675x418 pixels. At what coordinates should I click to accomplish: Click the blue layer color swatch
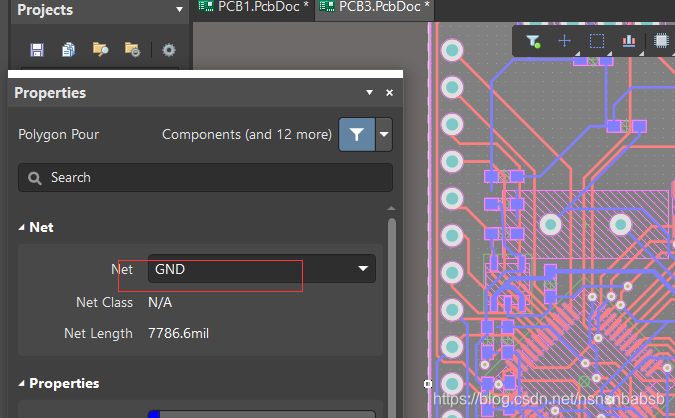click(x=154, y=414)
